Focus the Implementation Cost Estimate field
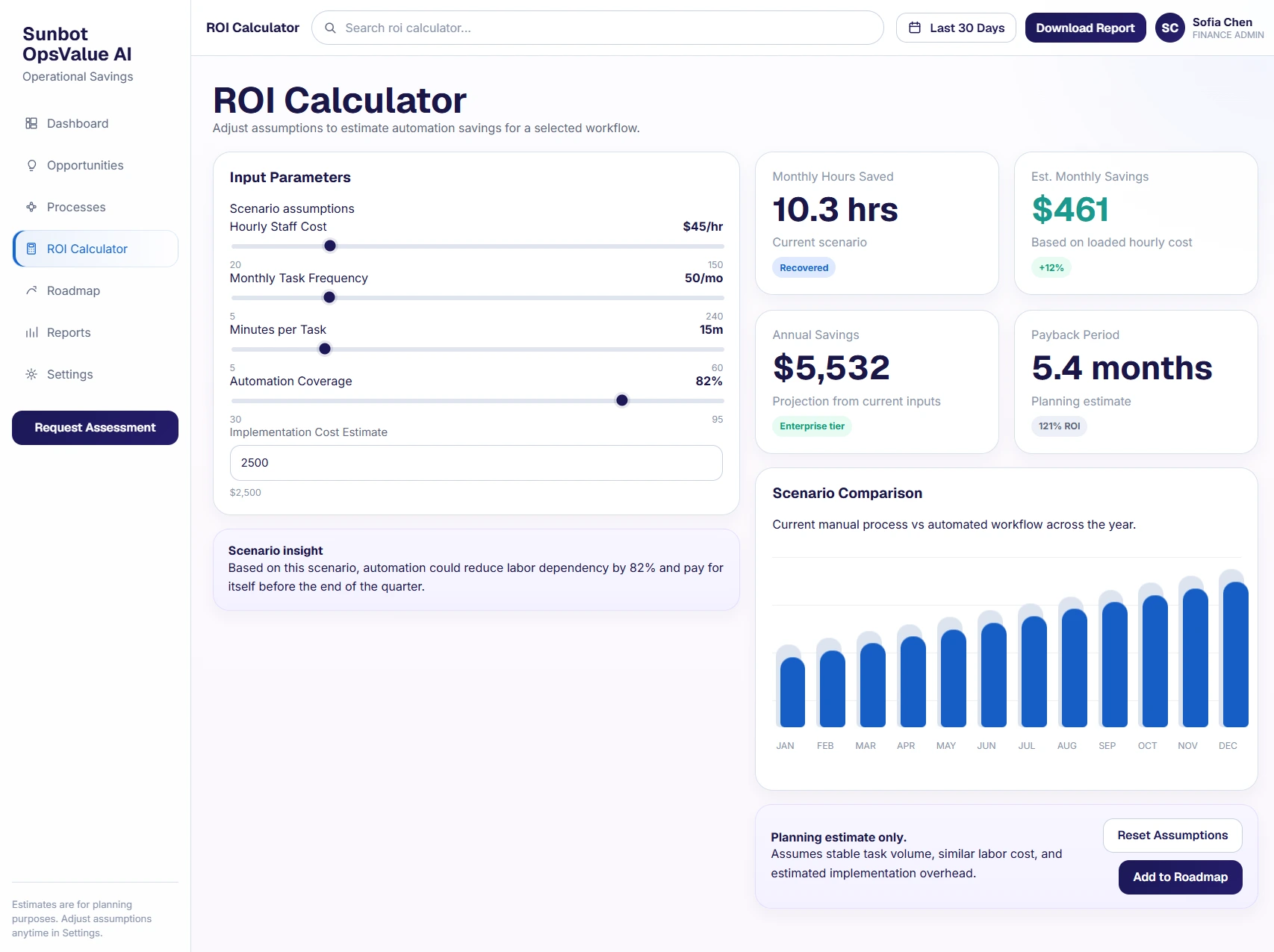 pyautogui.click(x=476, y=463)
